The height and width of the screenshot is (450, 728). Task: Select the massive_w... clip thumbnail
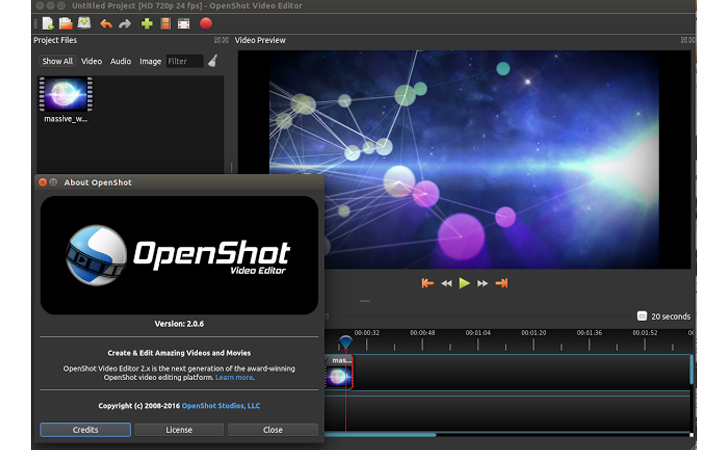coord(66,94)
